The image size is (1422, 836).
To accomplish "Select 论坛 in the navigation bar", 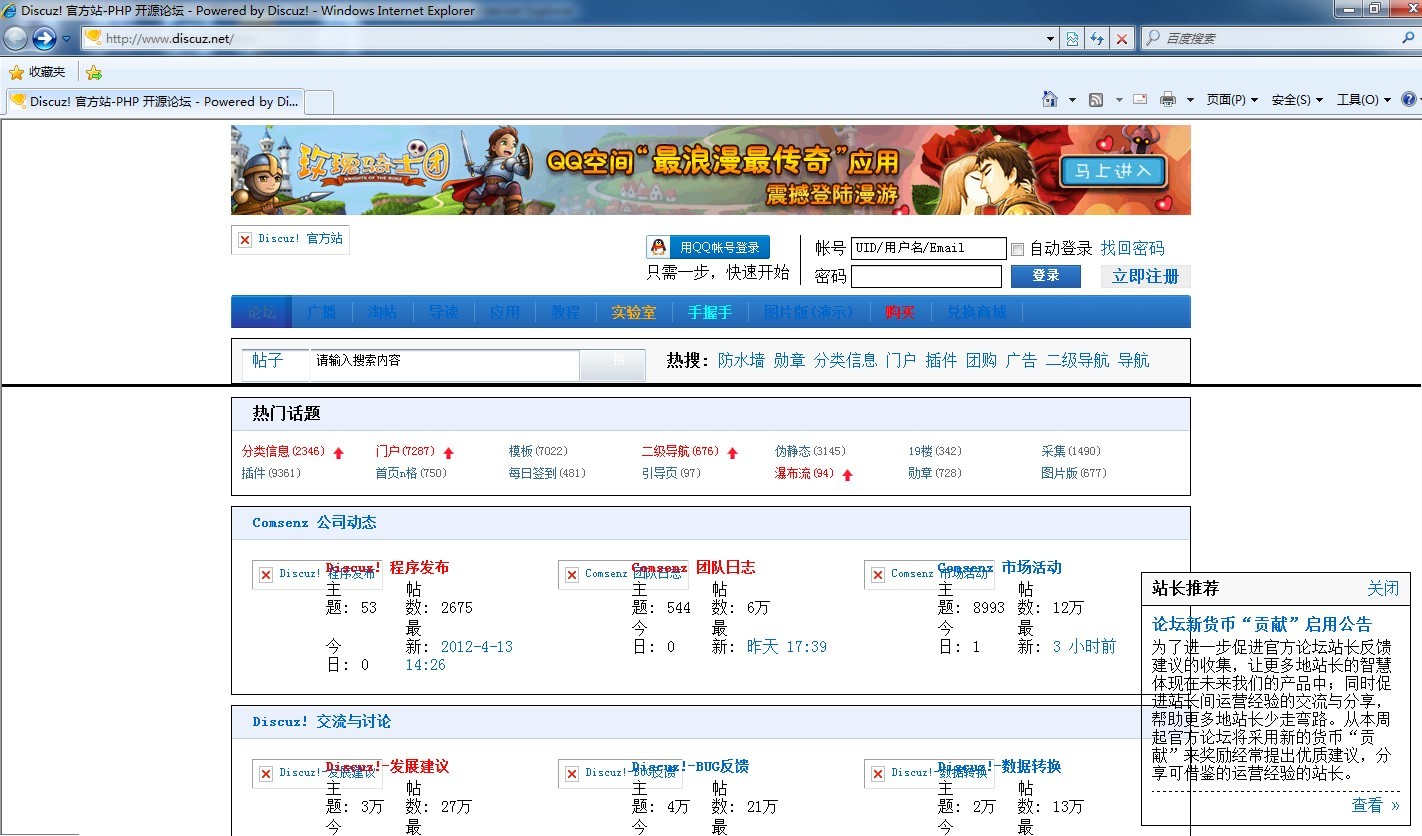I will [262, 312].
